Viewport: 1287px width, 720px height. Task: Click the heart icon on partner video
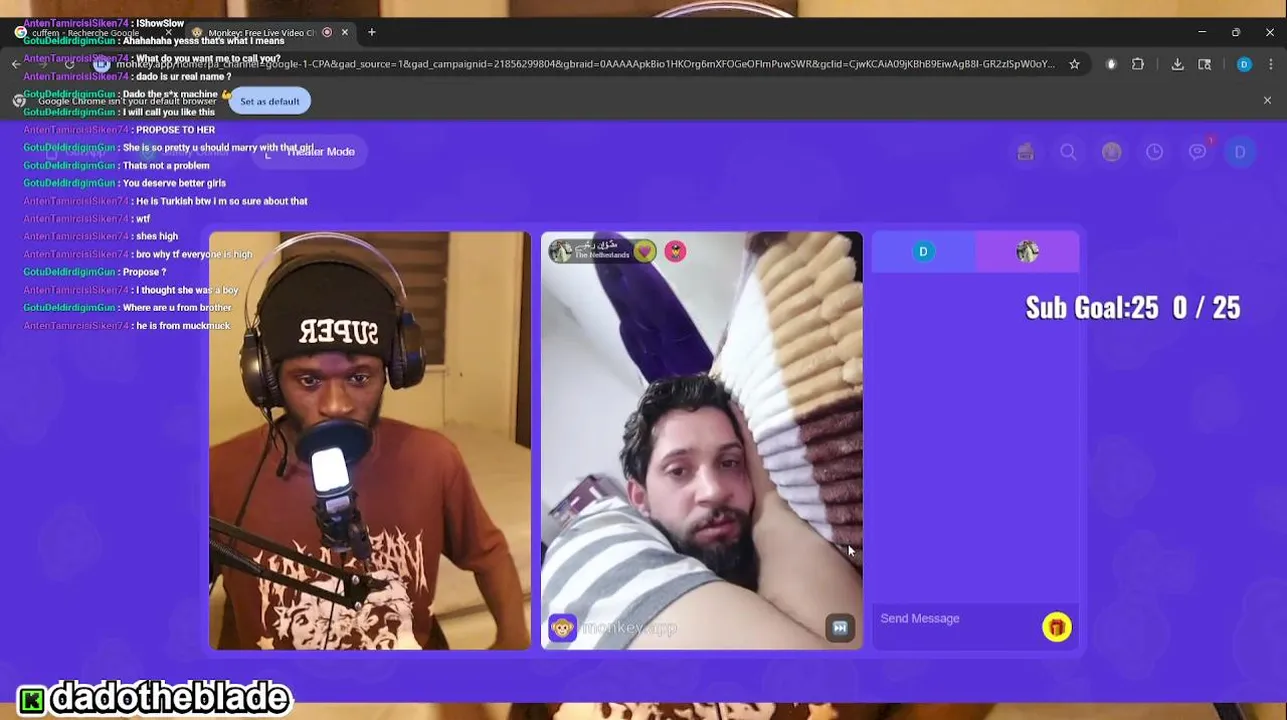pyautogui.click(x=645, y=251)
